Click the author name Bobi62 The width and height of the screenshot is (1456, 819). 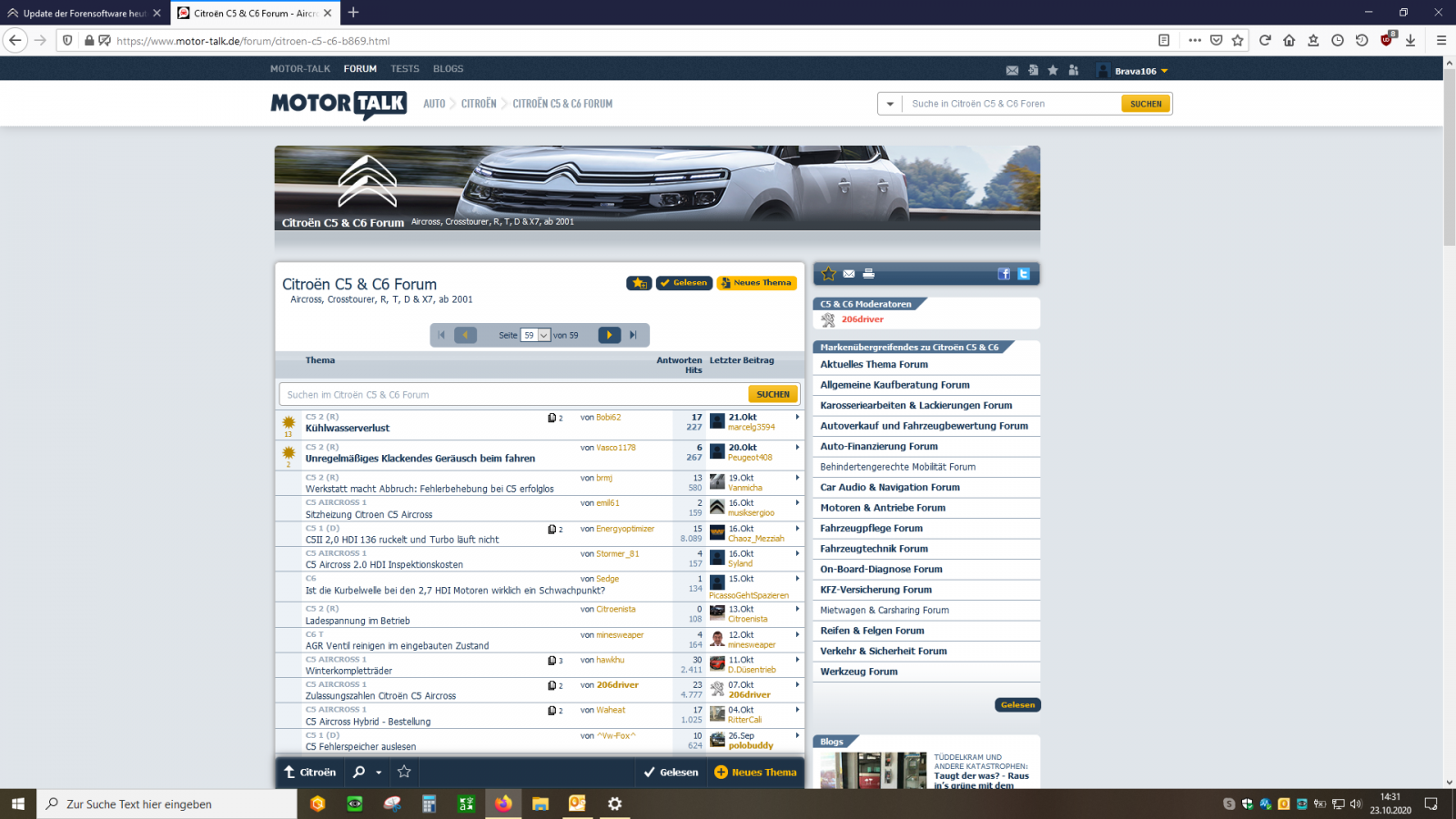pyautogui.click(x=608, y=418)
